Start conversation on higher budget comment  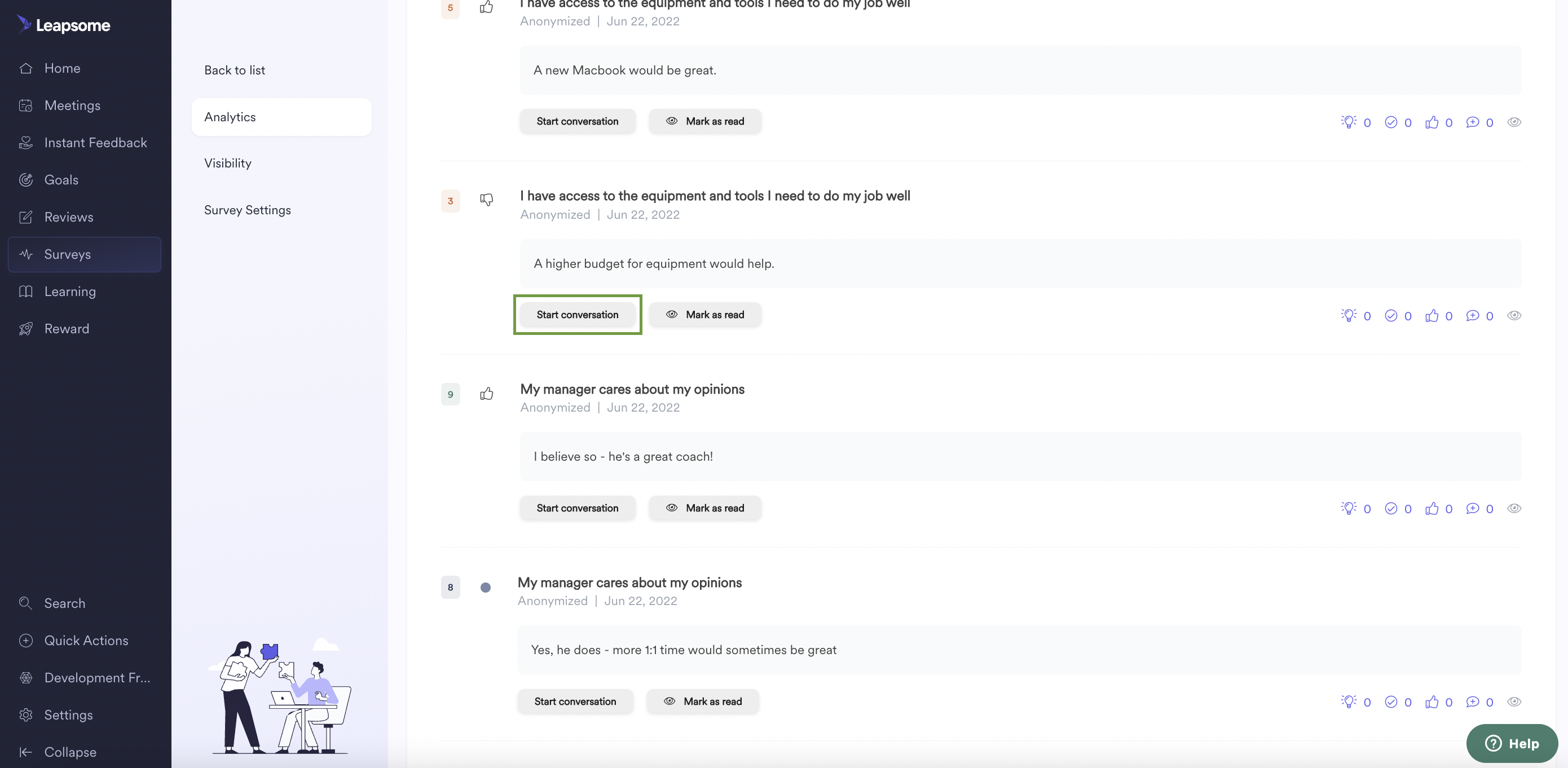click(577, 315)
